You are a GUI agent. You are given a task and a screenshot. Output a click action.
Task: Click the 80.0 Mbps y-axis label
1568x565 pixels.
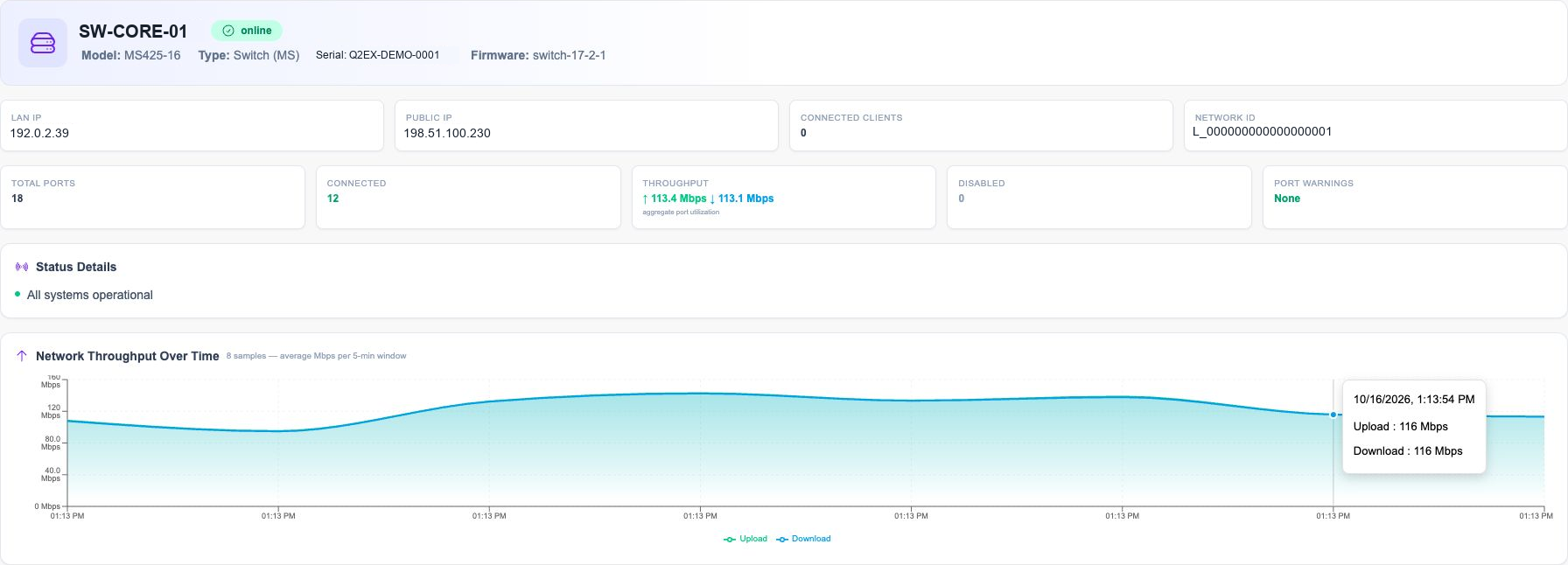tap(52, 443)
